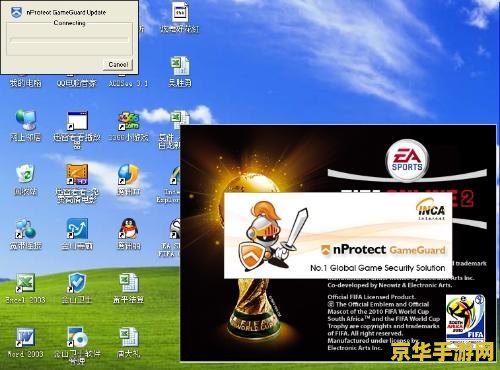Click the shield icon in GameGuard Update dialog
This screenshot has height=370, width=500.
click(x=16, y=12)
